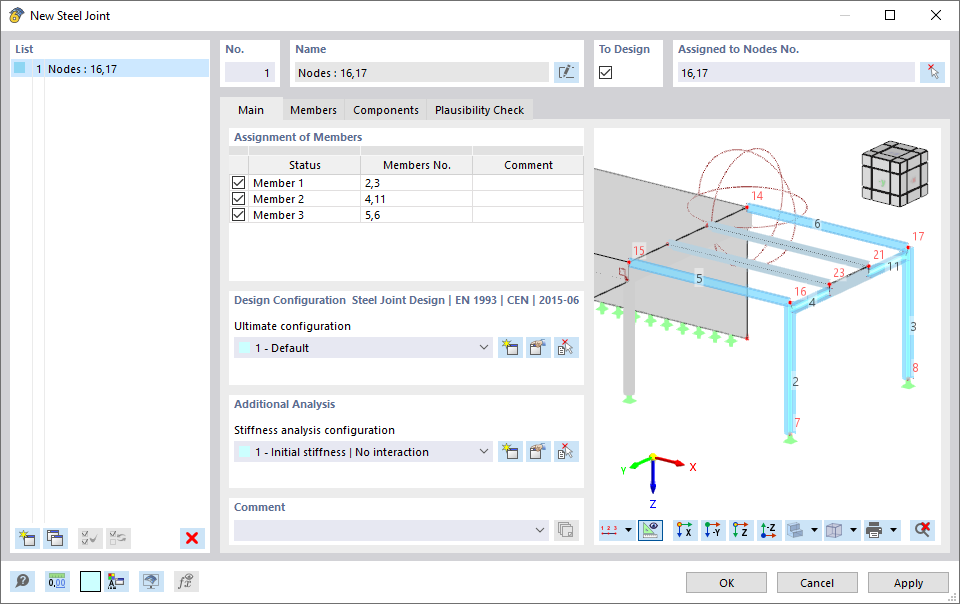Click the invert selection icon below the list
Screen dimensions: 960x604
[x=118, y=538]
